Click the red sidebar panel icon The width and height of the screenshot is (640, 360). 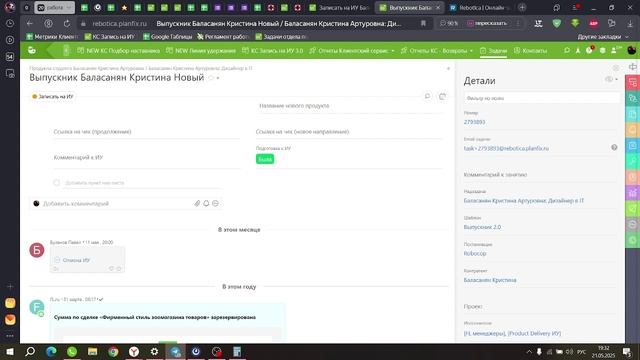(633, 82)
